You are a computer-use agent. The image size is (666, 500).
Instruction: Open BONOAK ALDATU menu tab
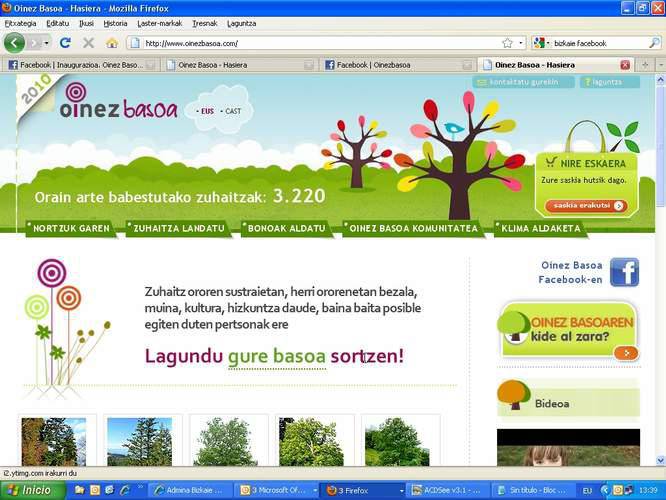pyautogui.click(x=286, y=229)
